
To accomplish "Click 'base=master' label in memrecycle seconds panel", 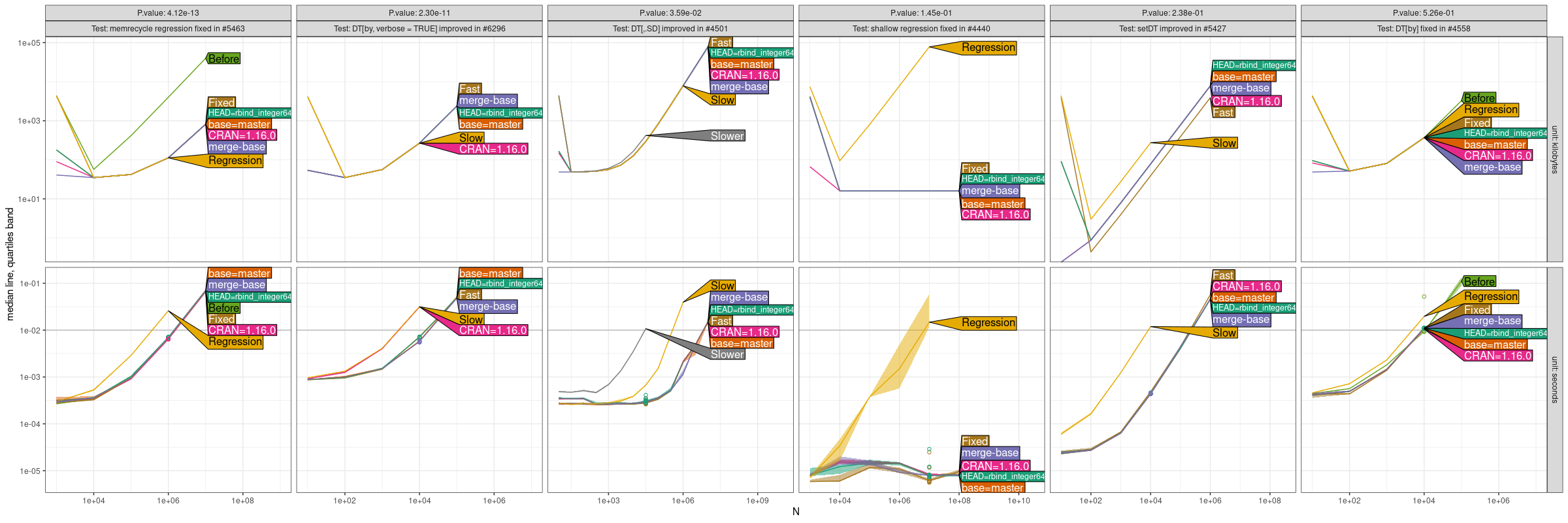I will 239,274.
